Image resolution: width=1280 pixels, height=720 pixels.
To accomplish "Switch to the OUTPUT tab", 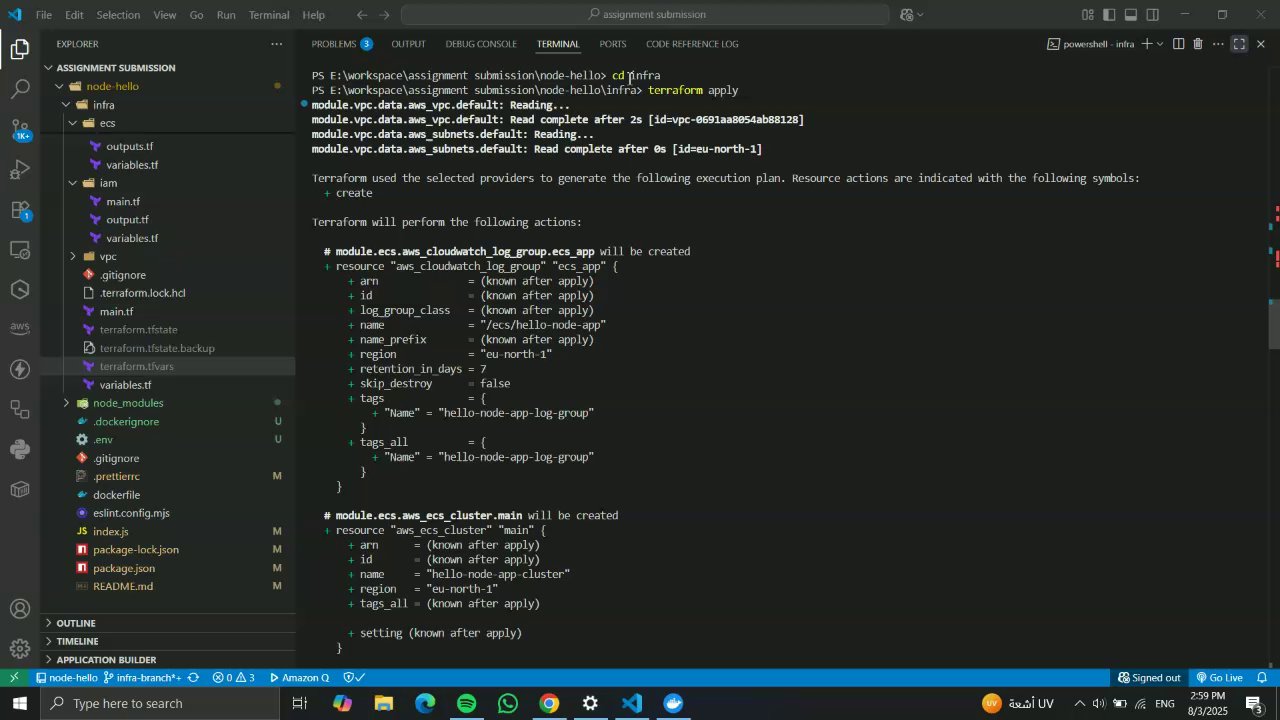I will click(408, 44).
